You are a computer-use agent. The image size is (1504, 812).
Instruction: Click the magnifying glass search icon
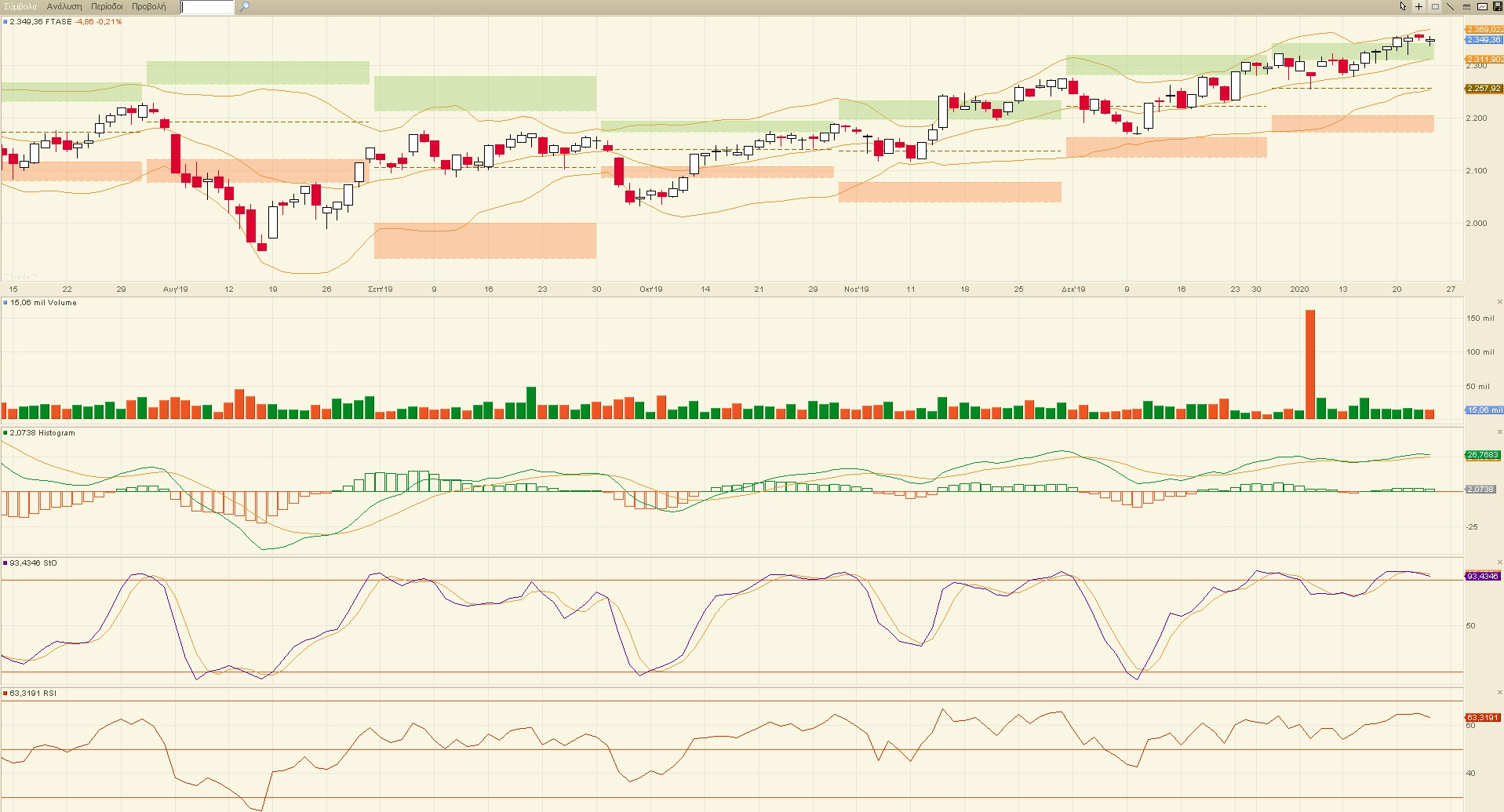coord(245,7)
